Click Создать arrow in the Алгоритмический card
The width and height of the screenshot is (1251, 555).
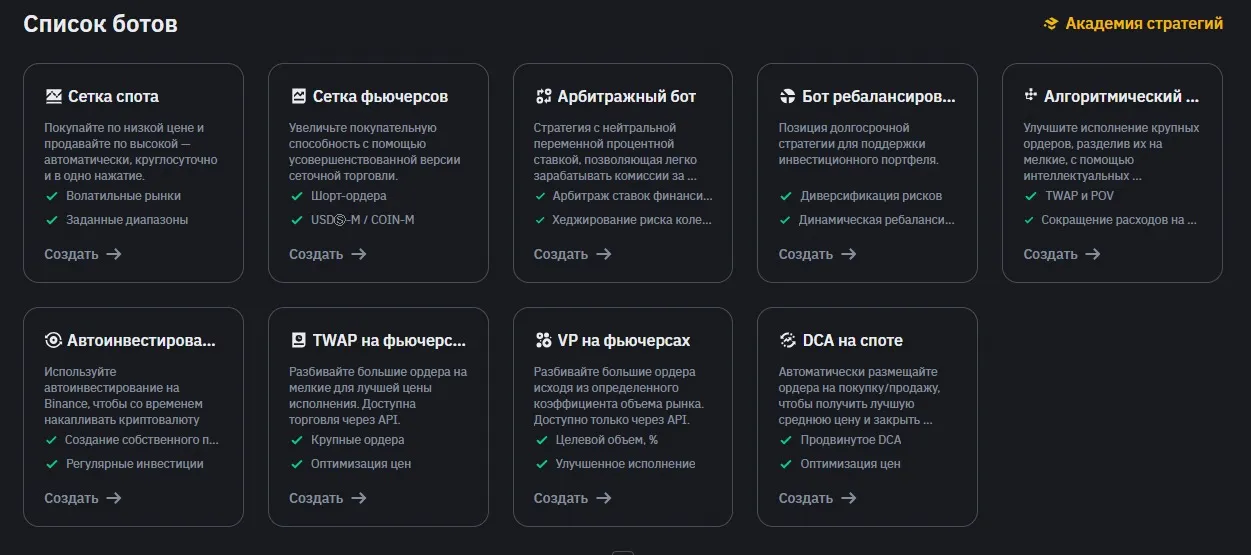click(1093, 254)
